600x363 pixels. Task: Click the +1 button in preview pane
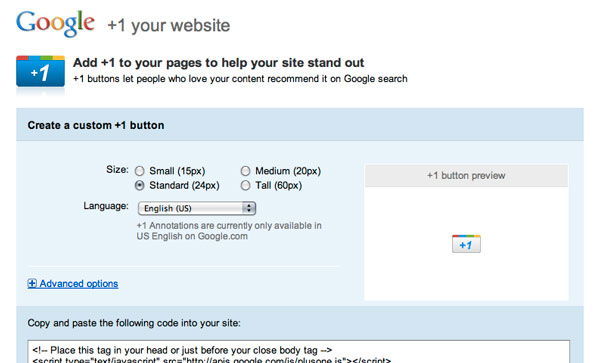tap(466, 244)
